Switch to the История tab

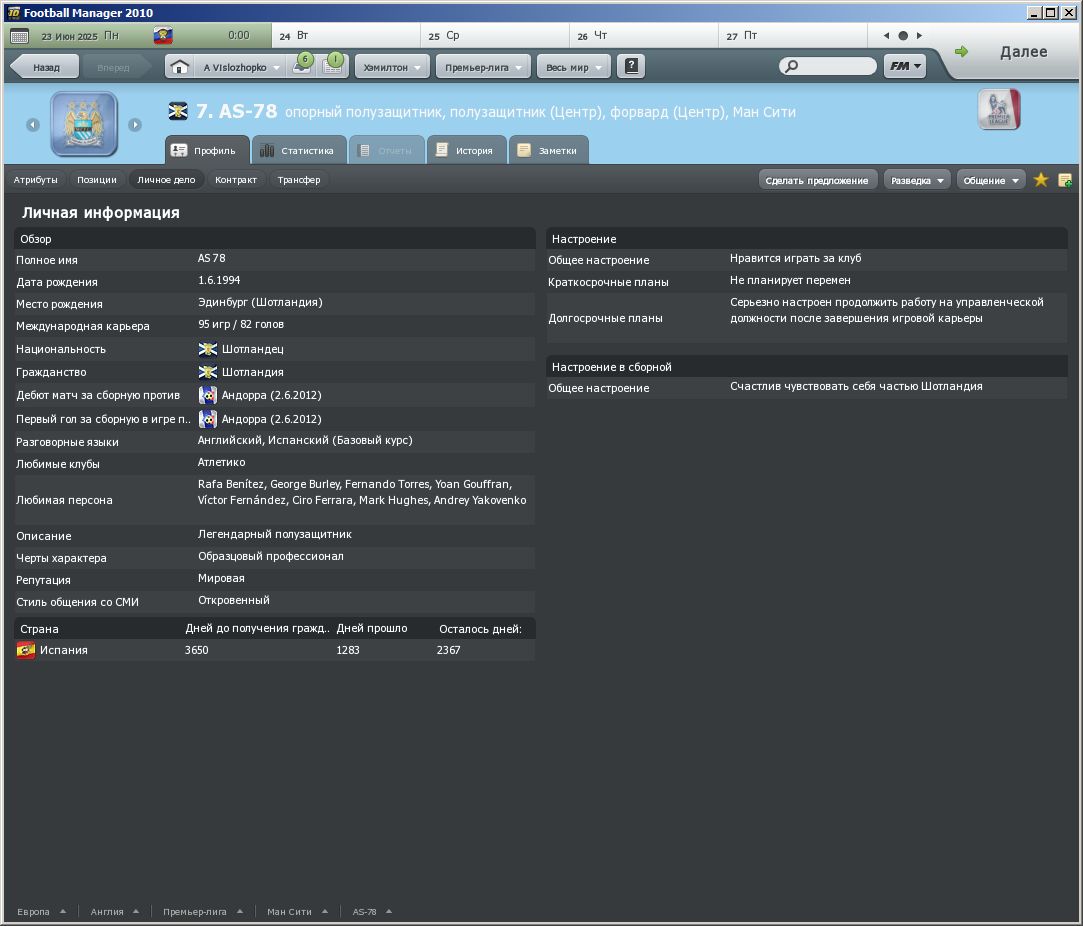click(465, 151)
